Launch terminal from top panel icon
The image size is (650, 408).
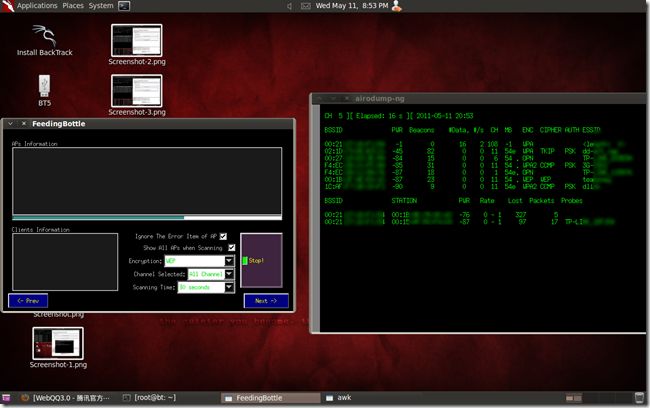[x=124, y=6]
